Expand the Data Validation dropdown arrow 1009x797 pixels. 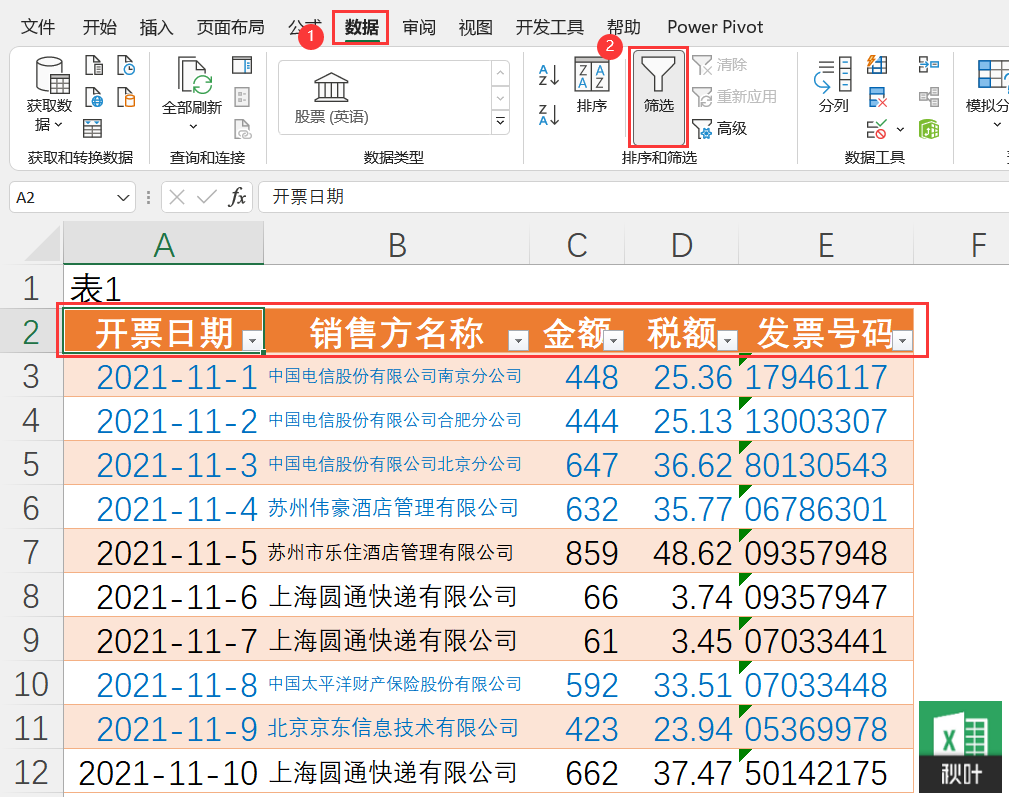pyautogui.click(x=900, y=129)
